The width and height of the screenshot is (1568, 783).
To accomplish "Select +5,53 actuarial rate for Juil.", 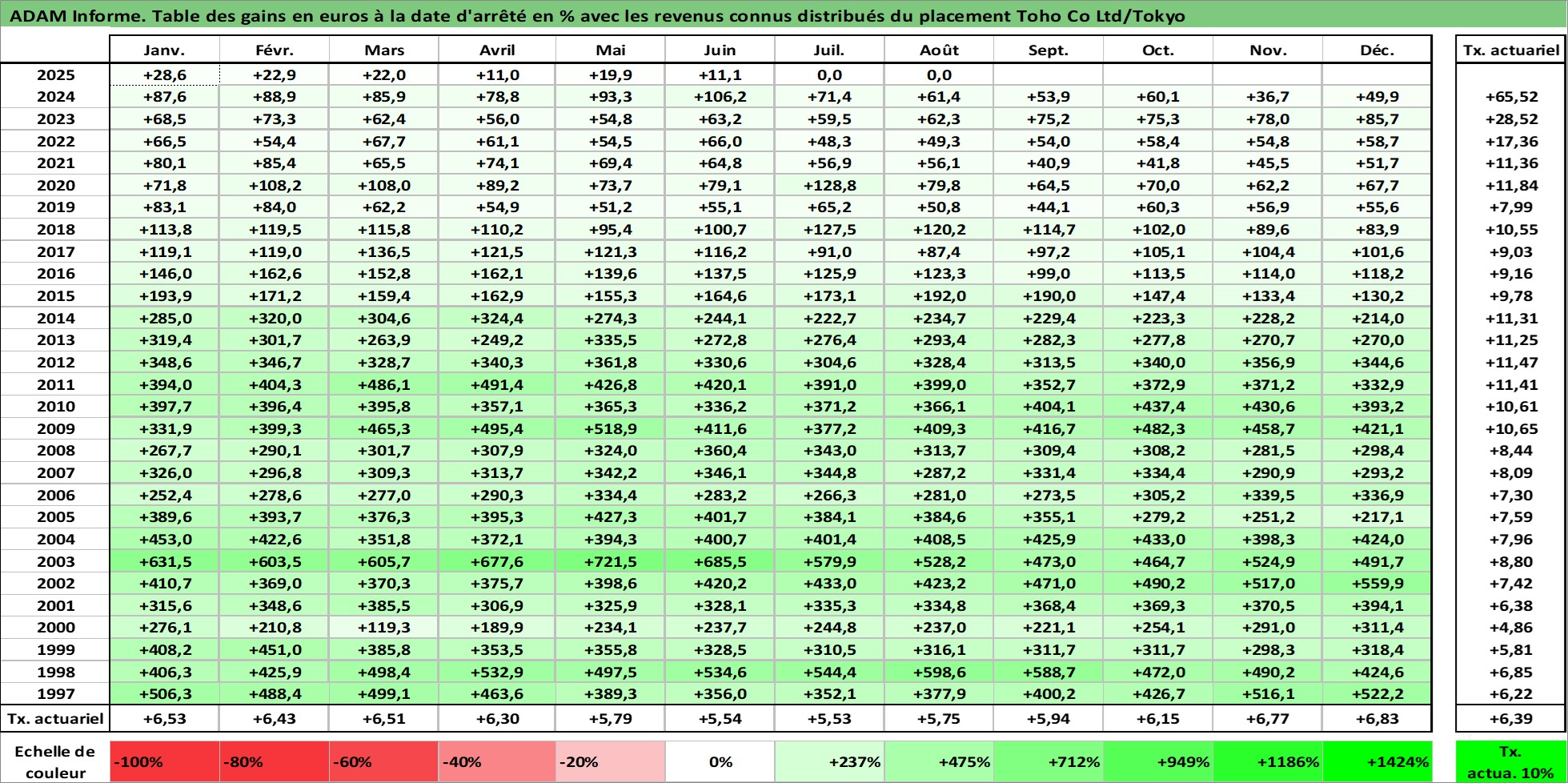I will coord(829,718).
